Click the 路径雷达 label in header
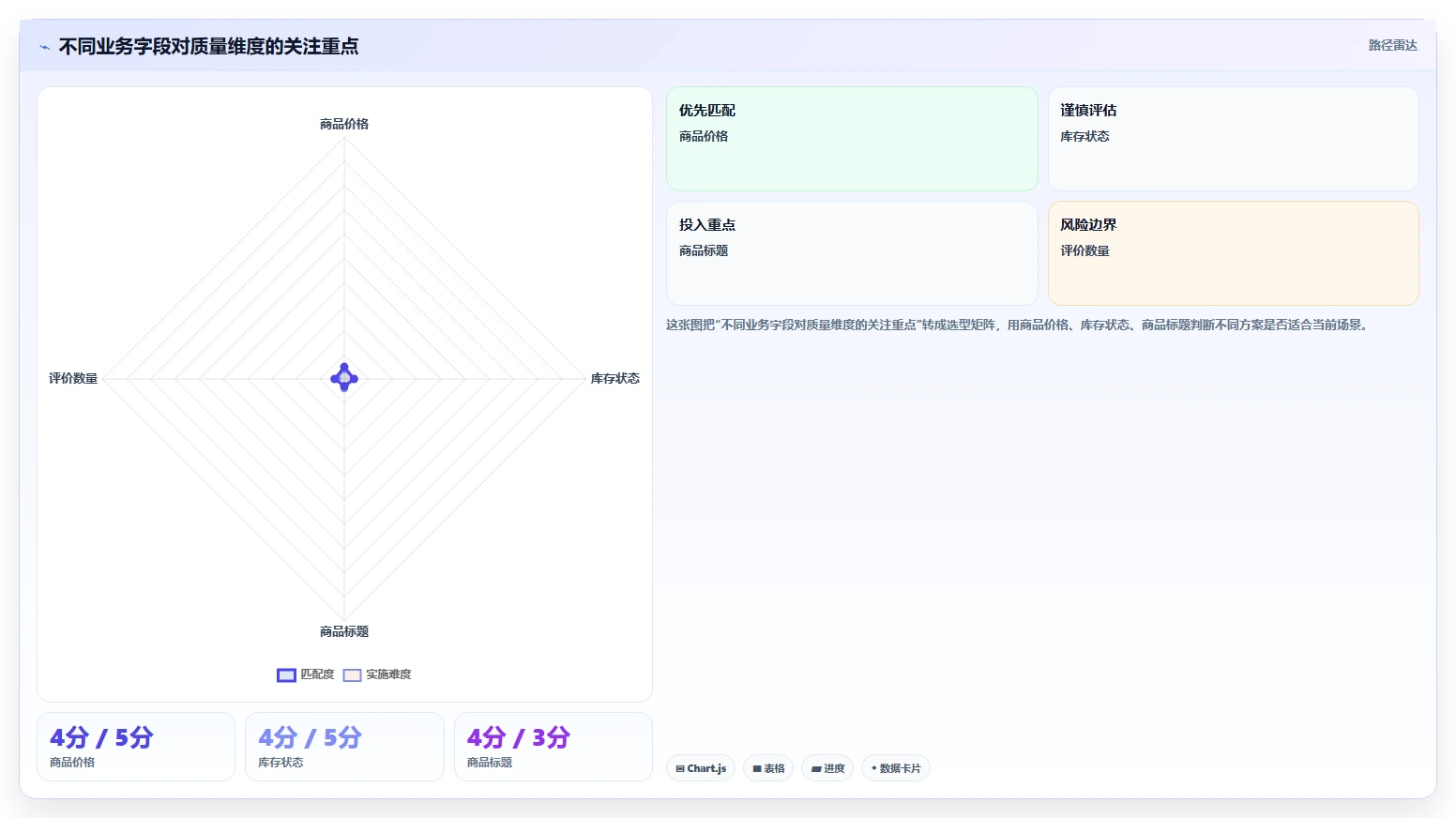Viewport: 1456px width, 818px height. tap(1392, 45)
